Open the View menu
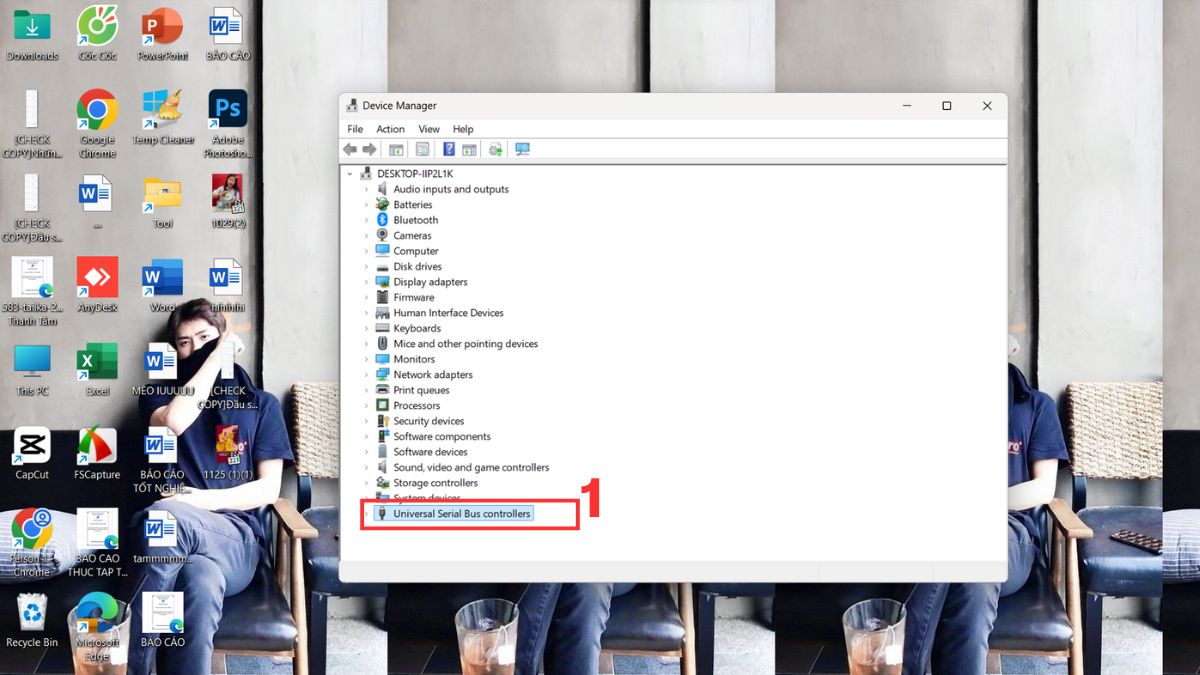The height and width of the screenshot is (675, 1200). tap(428, 128)
